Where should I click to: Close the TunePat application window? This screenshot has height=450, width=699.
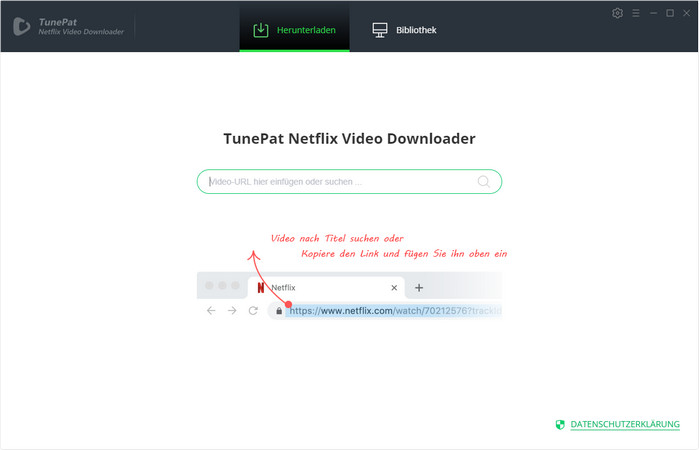point(686,13)
